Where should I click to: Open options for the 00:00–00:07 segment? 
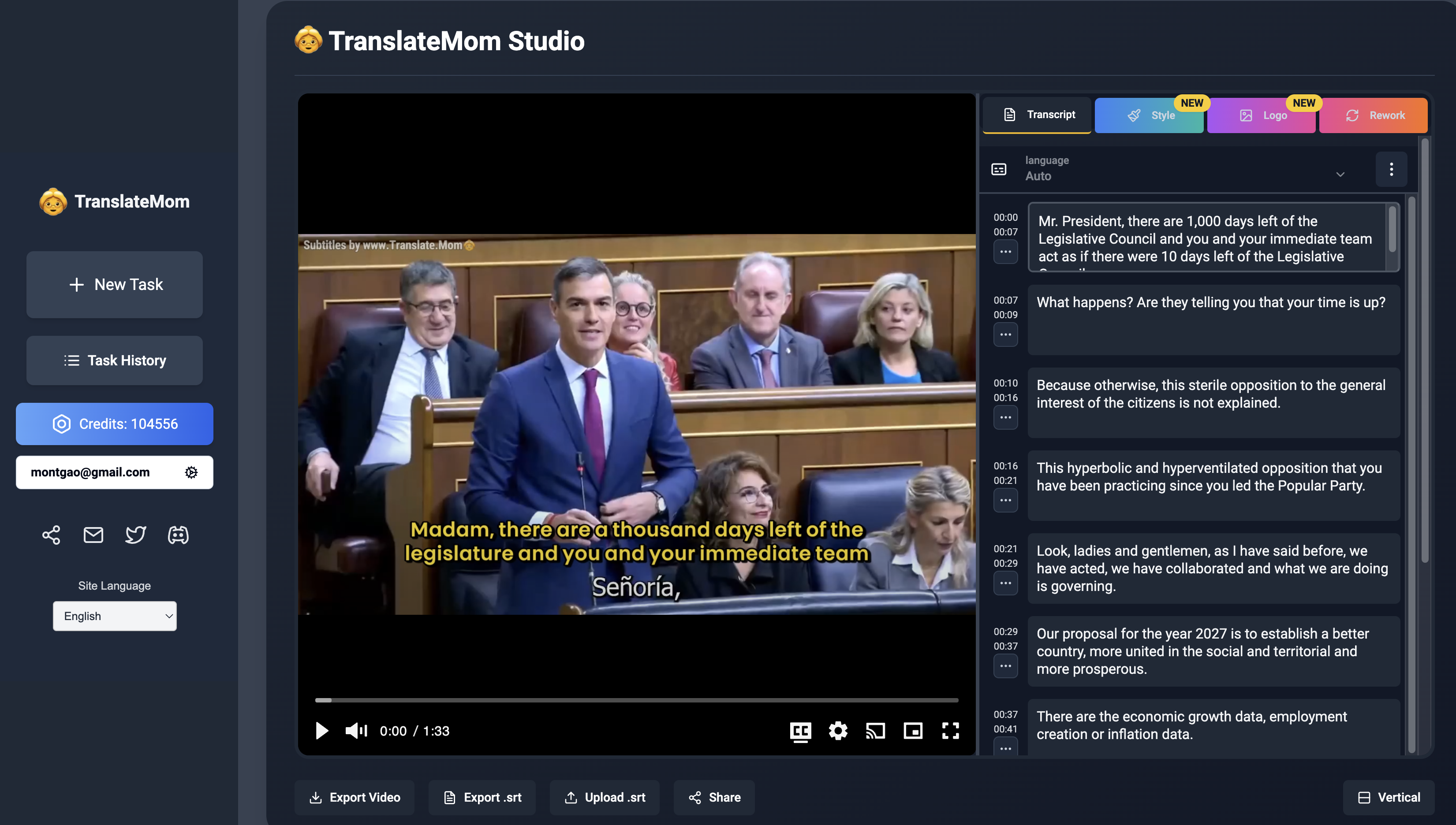(1005, 252)
